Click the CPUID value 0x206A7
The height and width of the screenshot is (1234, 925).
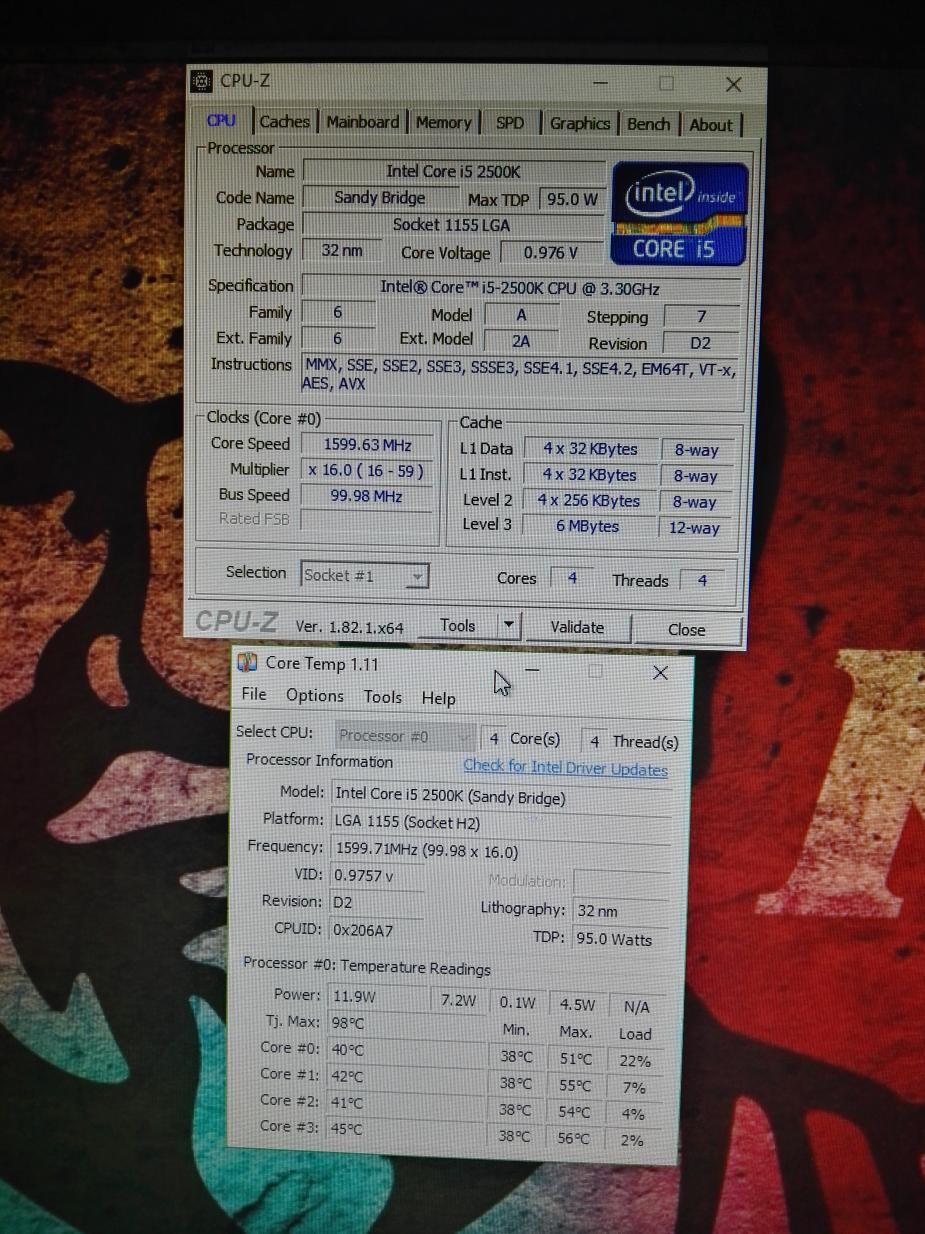coord(377,930)
